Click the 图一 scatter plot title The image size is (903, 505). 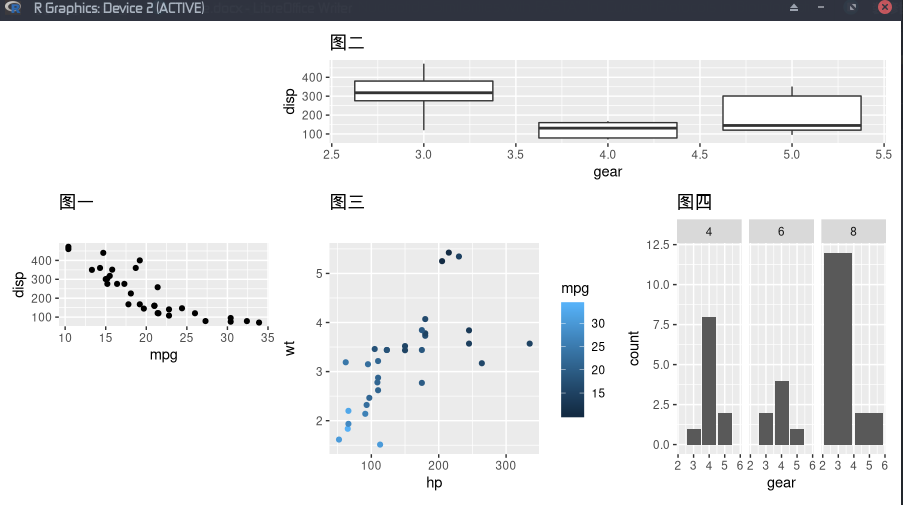tap(76, 202)
